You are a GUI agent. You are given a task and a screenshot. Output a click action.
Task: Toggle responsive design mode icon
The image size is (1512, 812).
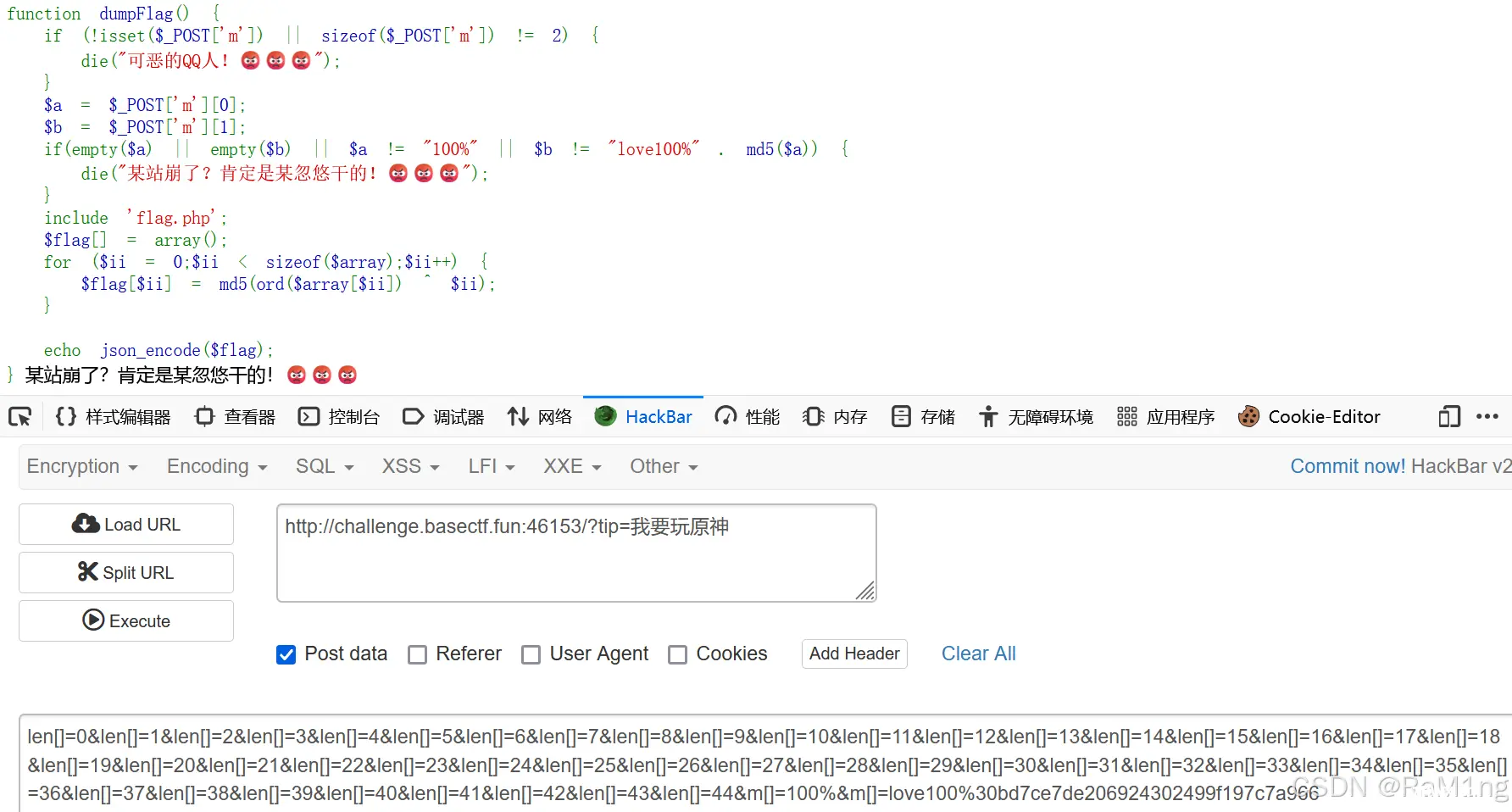click(1449, 417)
